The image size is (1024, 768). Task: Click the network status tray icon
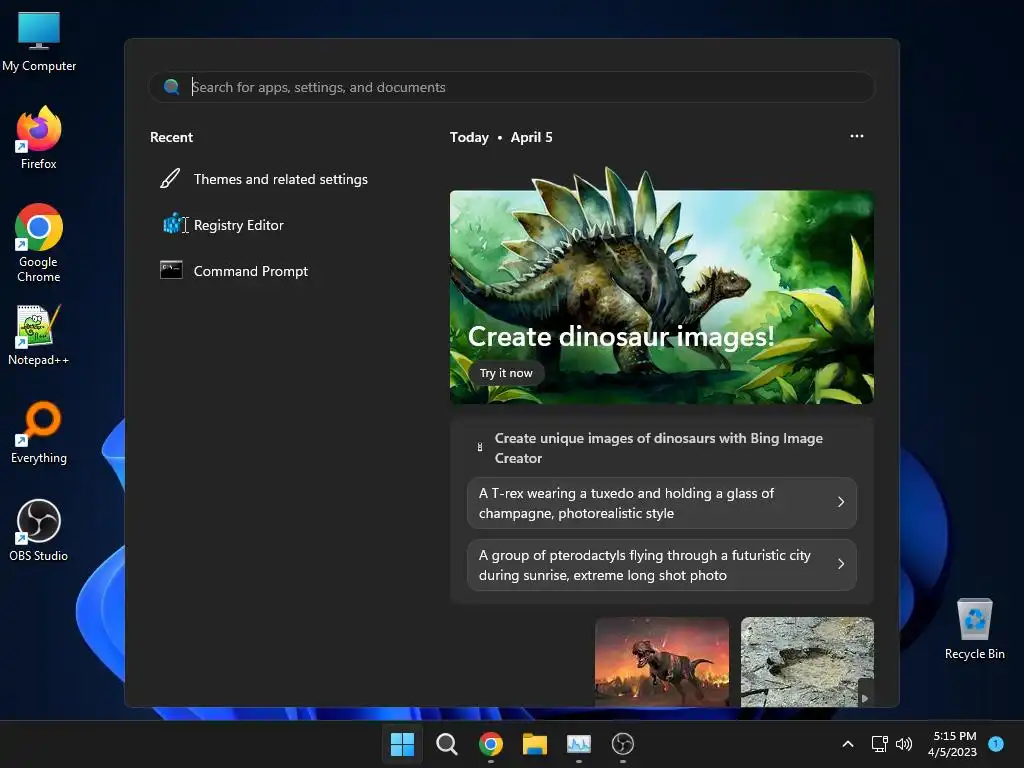[880, 744]
